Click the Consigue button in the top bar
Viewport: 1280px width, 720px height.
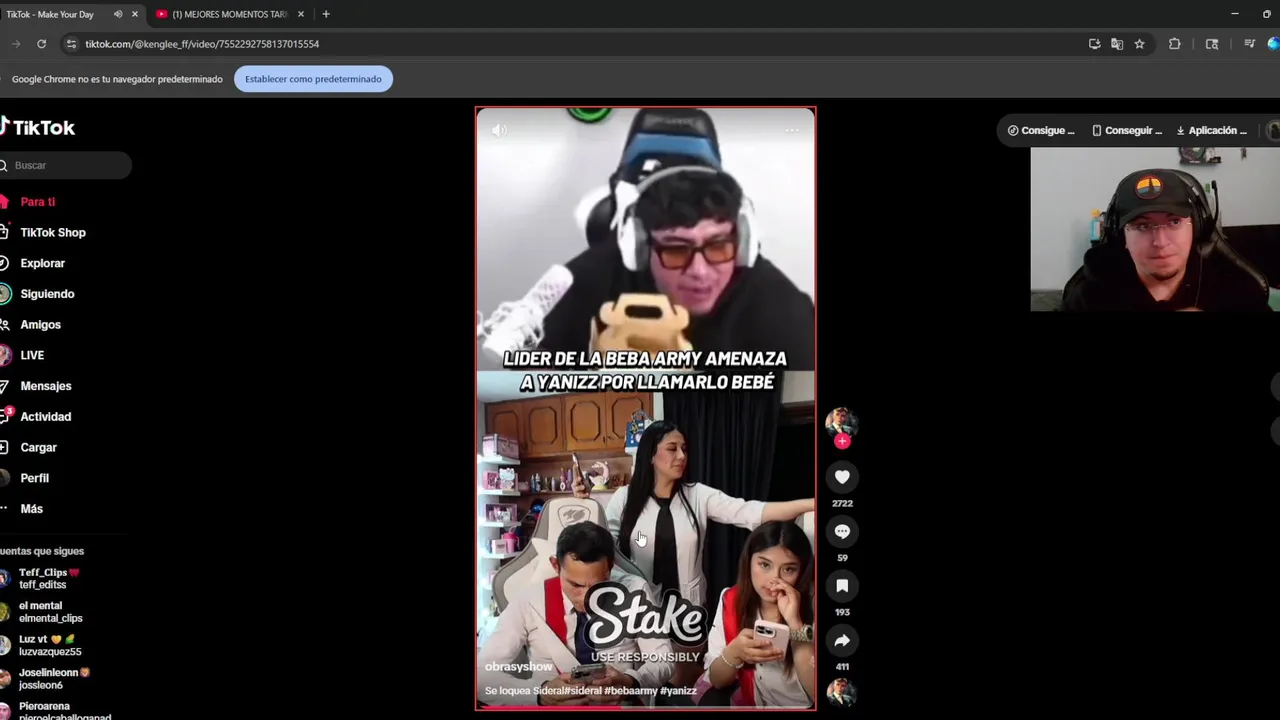(1041, 130)
